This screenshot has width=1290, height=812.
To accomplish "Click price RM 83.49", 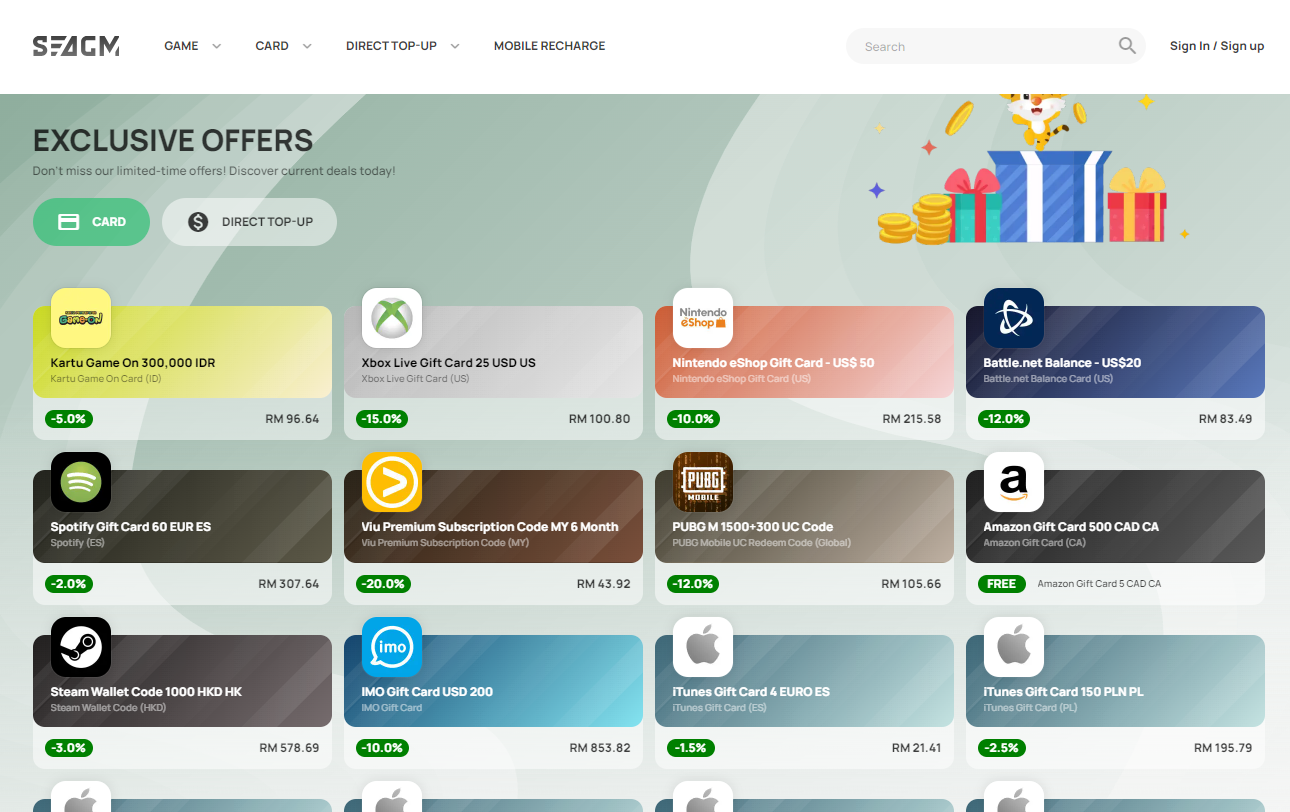I will pyautogui.click(x=1225, y=419).
